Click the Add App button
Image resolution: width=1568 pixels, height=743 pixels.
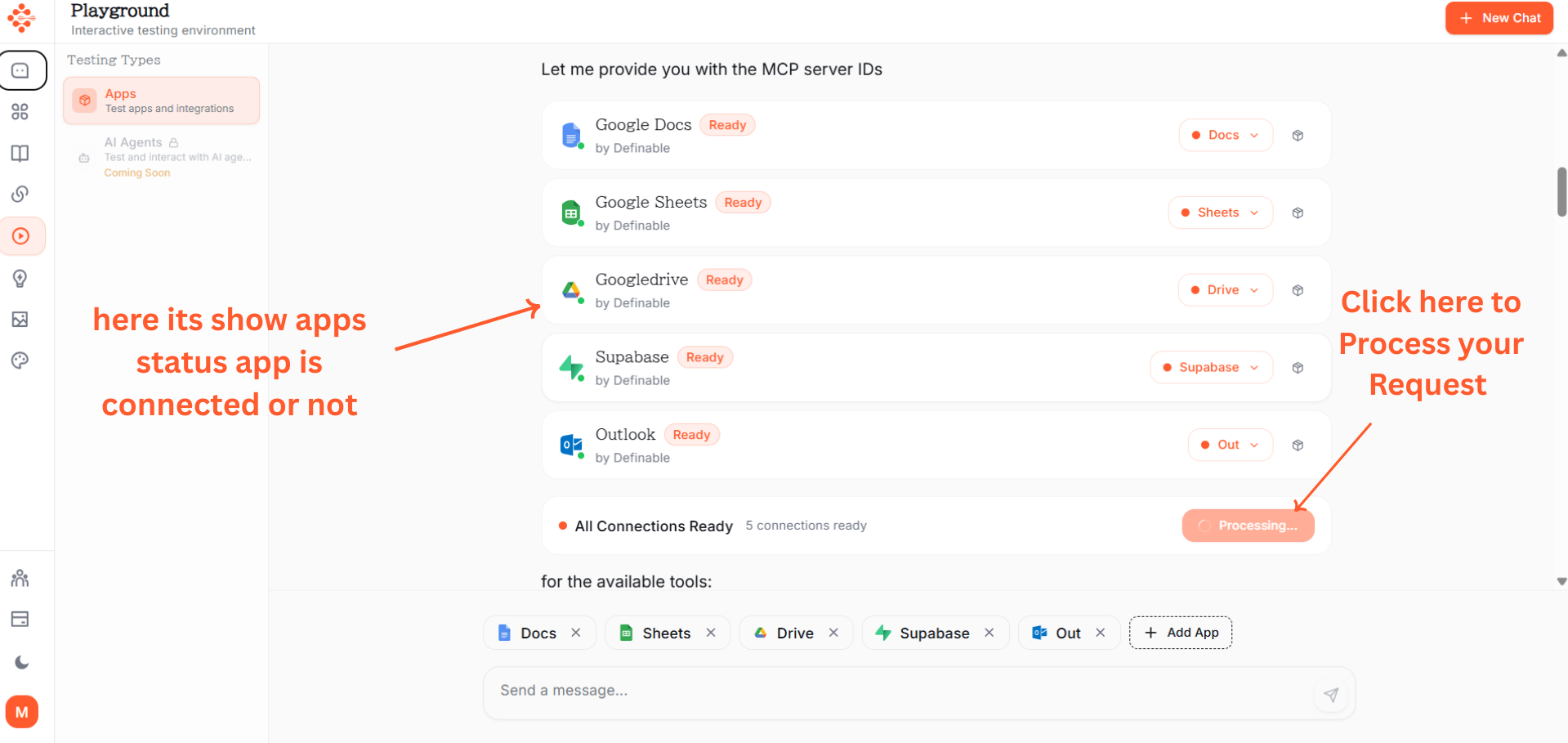1181,633
